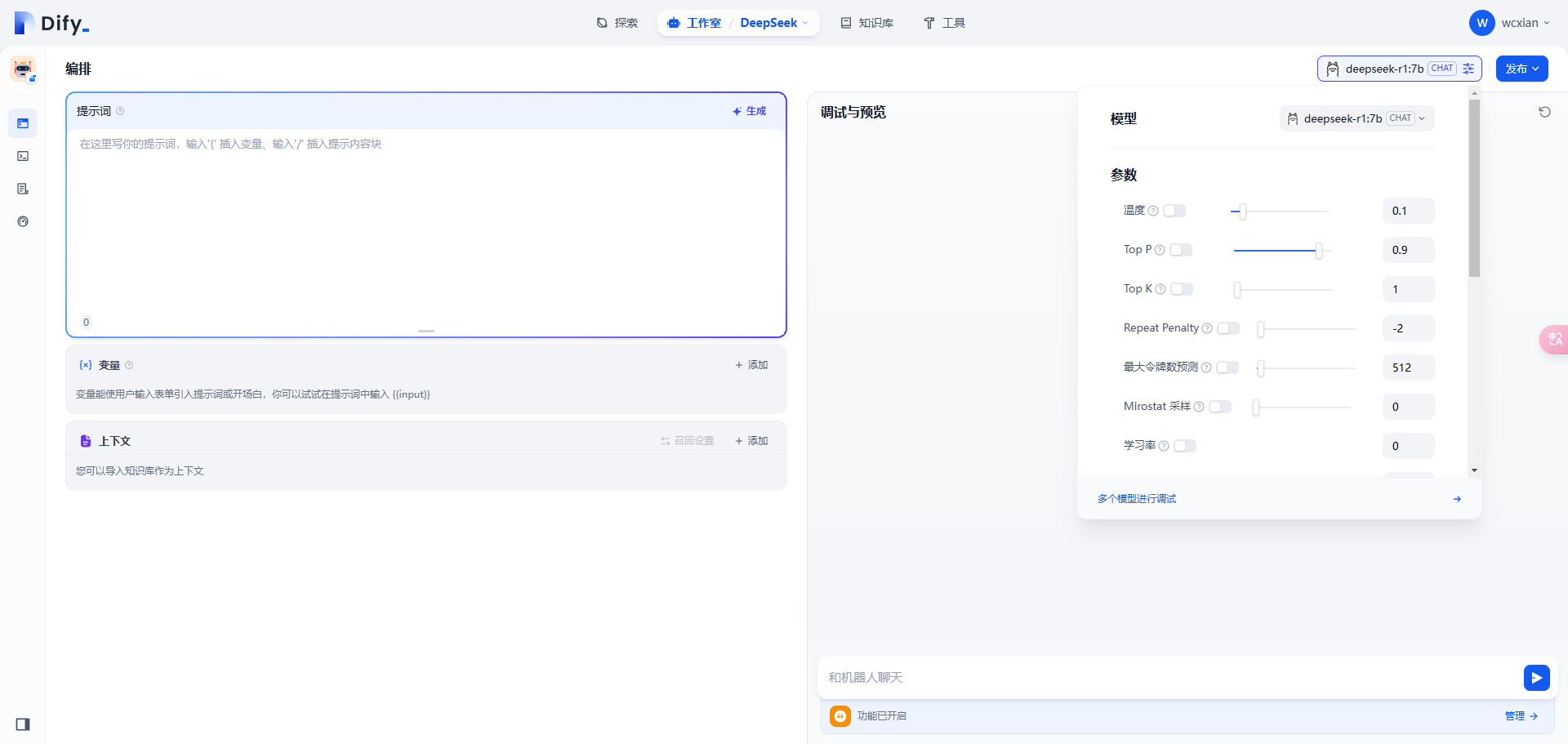Go to the 探索 explore page

(x=617, y=23)
